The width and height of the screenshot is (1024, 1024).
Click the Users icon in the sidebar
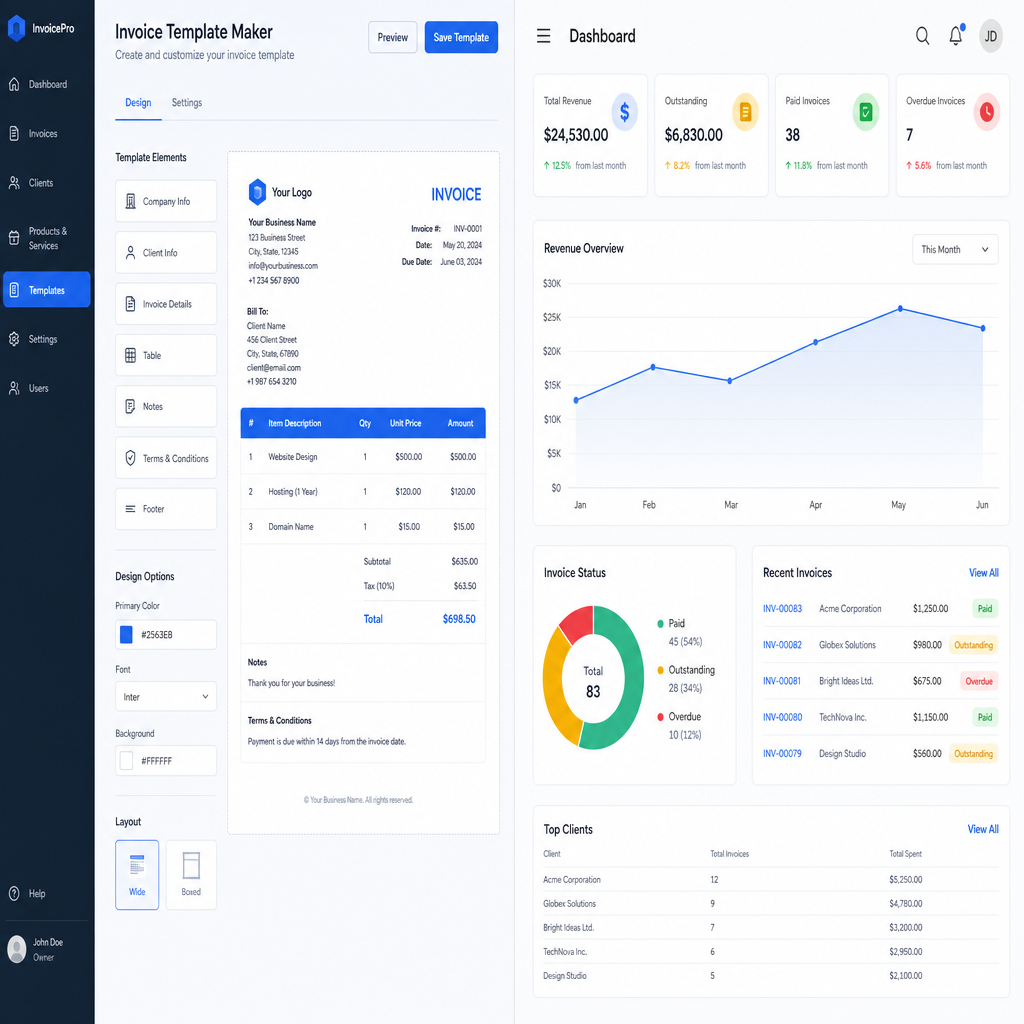[x=14, y=388]
